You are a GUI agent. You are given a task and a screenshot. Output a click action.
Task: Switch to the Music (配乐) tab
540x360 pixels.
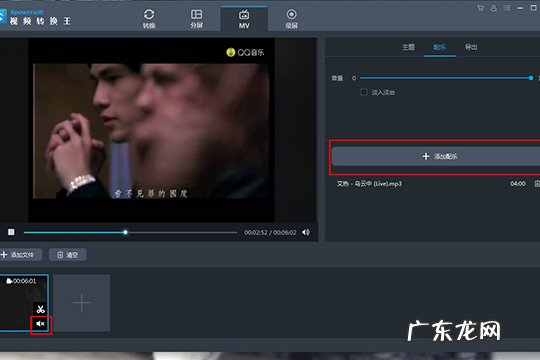[x=439, y=47]
